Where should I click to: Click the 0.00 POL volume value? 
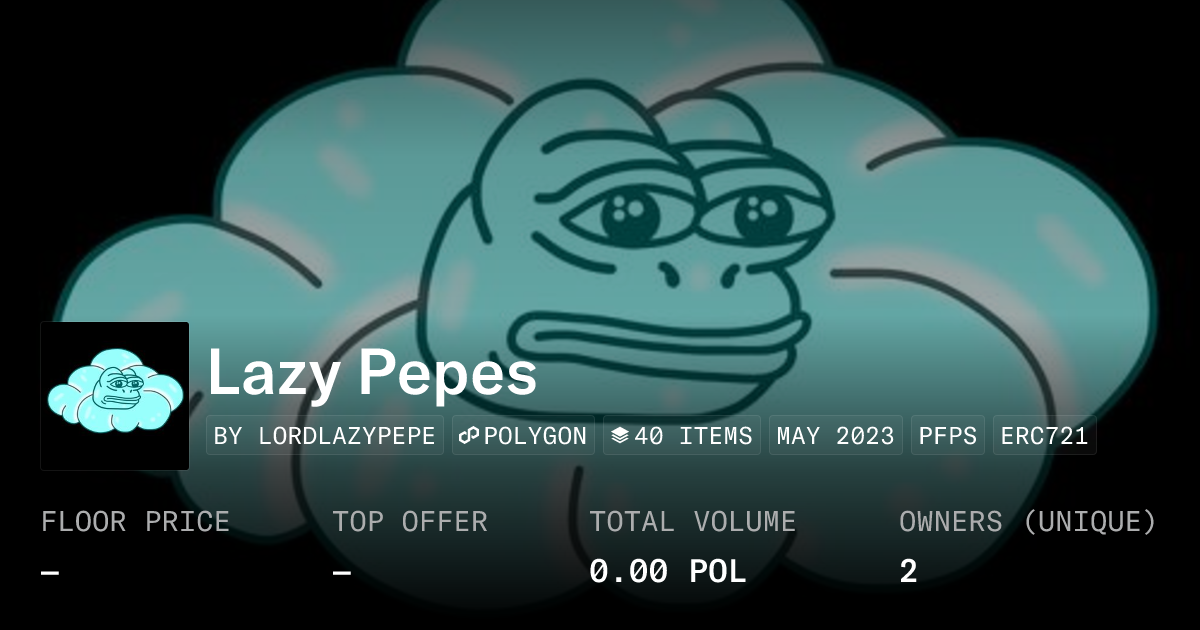667,572
